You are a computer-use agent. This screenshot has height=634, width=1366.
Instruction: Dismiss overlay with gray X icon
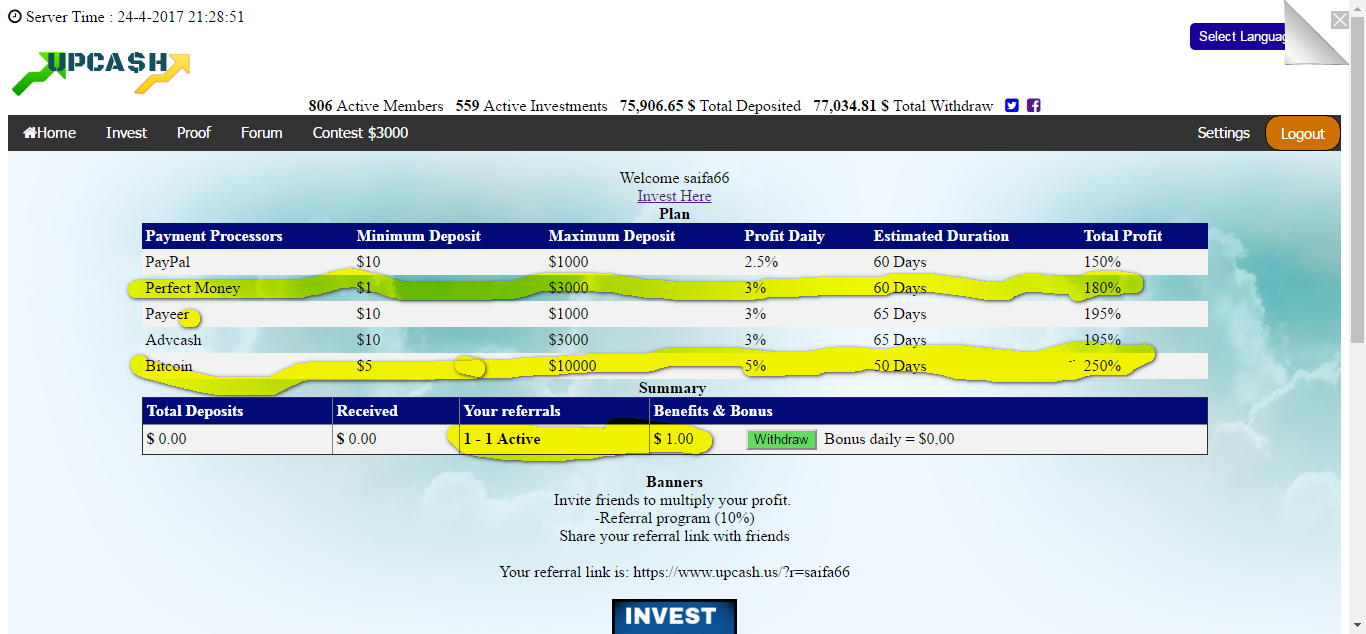1340,19
